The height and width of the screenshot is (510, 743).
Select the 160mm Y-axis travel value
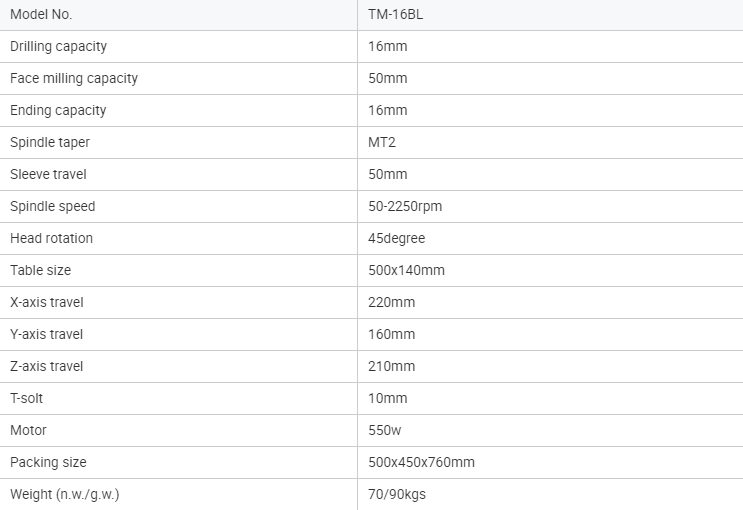pyautogui.click(x=391, y=334)
